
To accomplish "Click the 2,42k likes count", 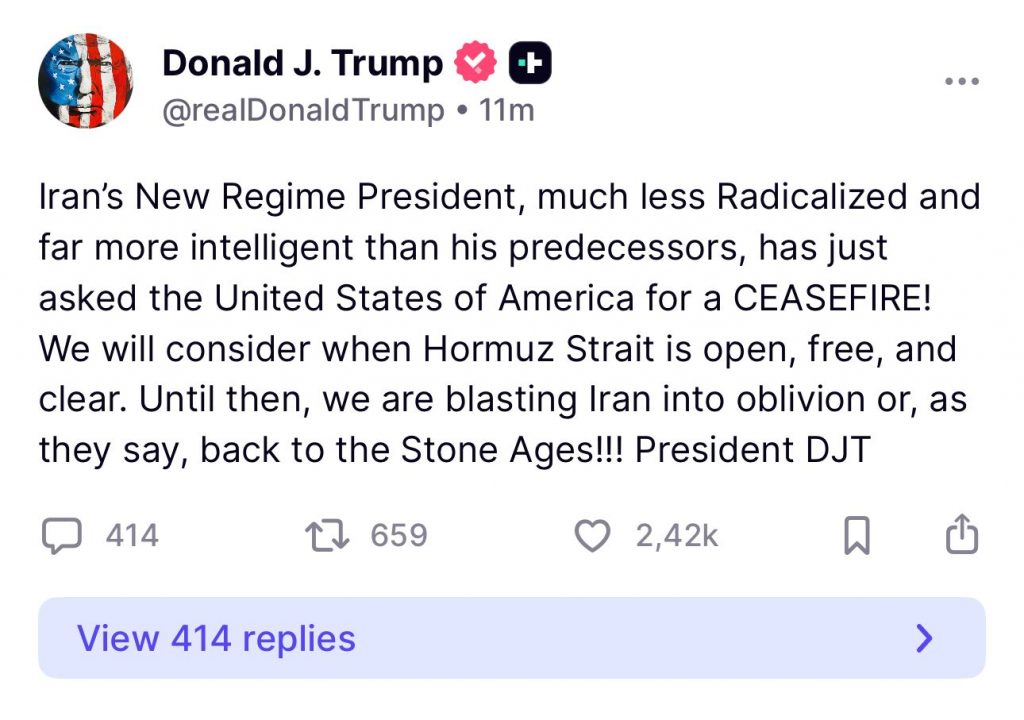I will click(677, 536).
